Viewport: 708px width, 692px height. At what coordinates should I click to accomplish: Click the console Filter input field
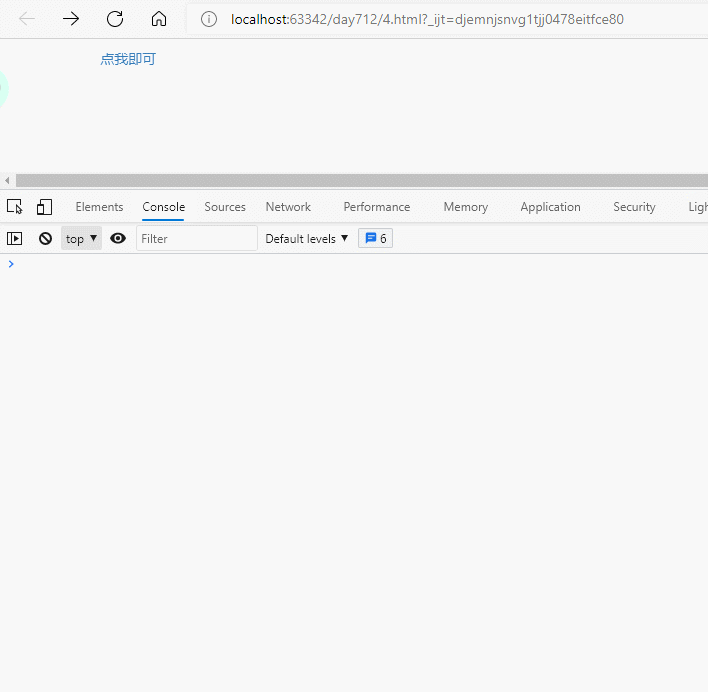coord(197,238)
